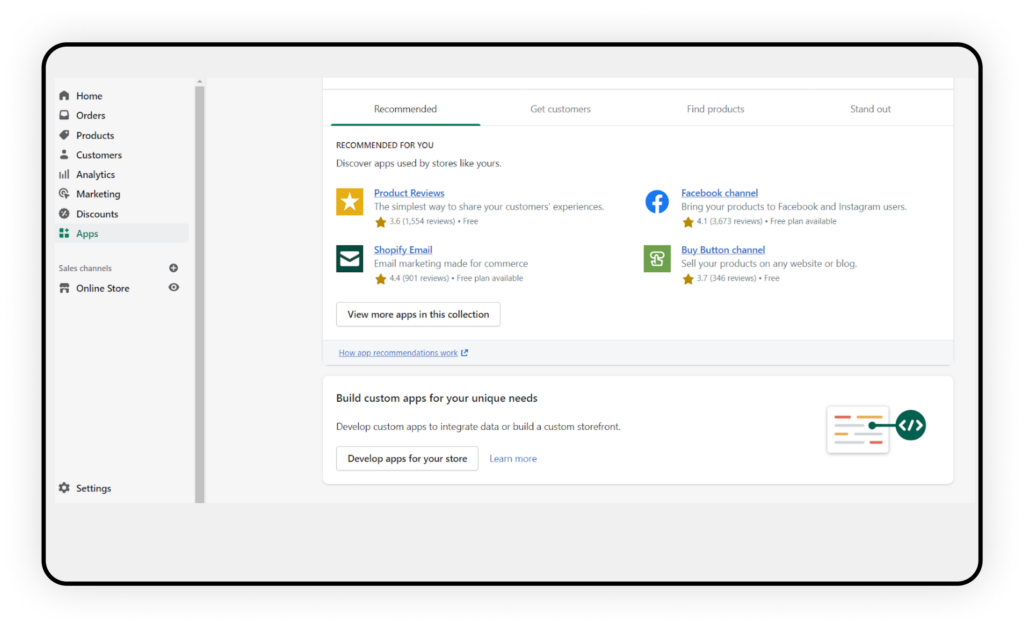
Task: Click the RECOMMENDED FOR YOU heading
Action: tap(385, 145)
